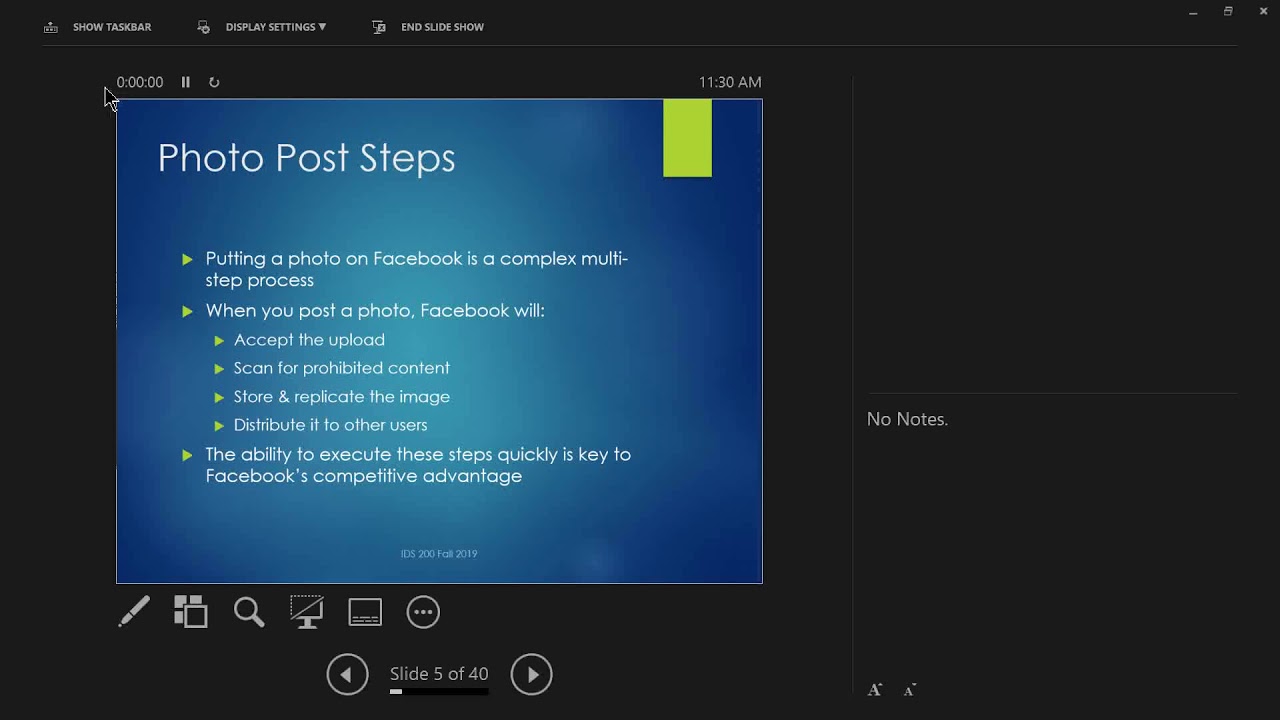The width and height of the screenshot is (1280, 720).
Task: Restart the presentation timer
Action: 214,82
